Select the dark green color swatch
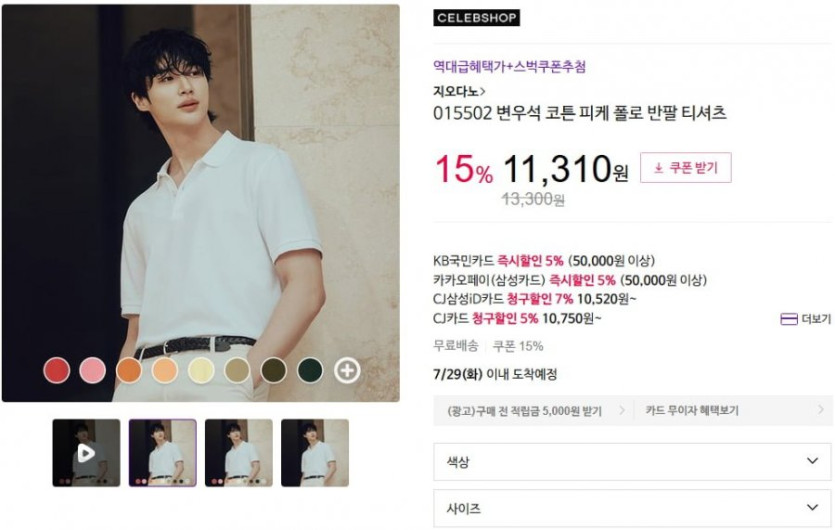835x530 pixels. pyautogui.click(x=310, y=370)
